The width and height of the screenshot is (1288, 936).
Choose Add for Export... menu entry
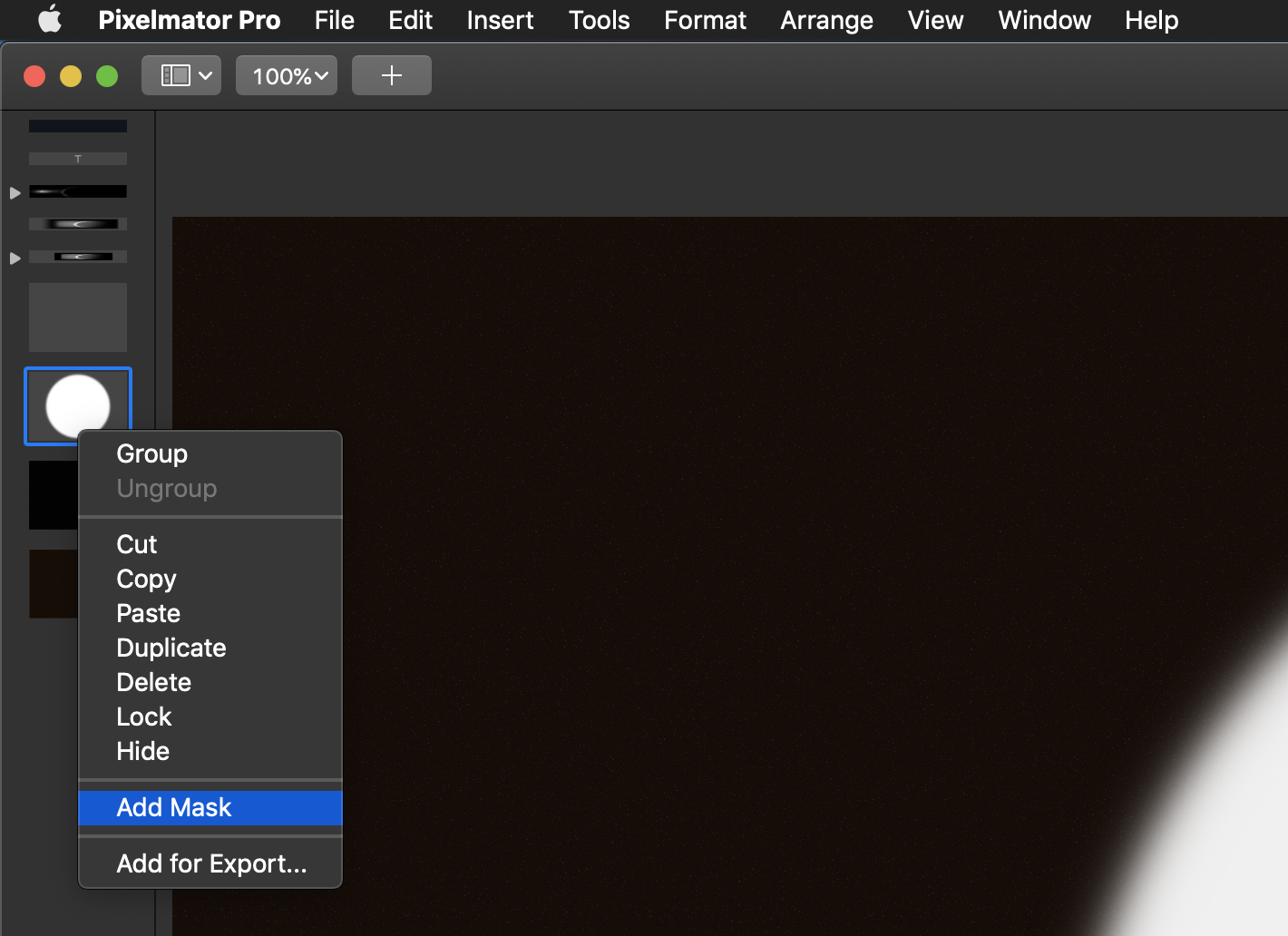click(x=210, y=863)
